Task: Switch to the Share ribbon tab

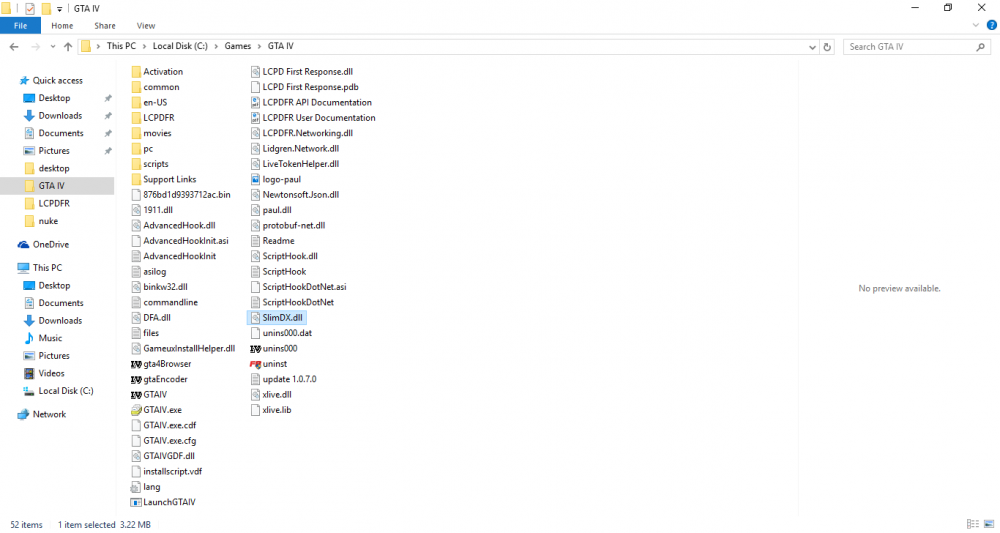Action: pos(105,26)
